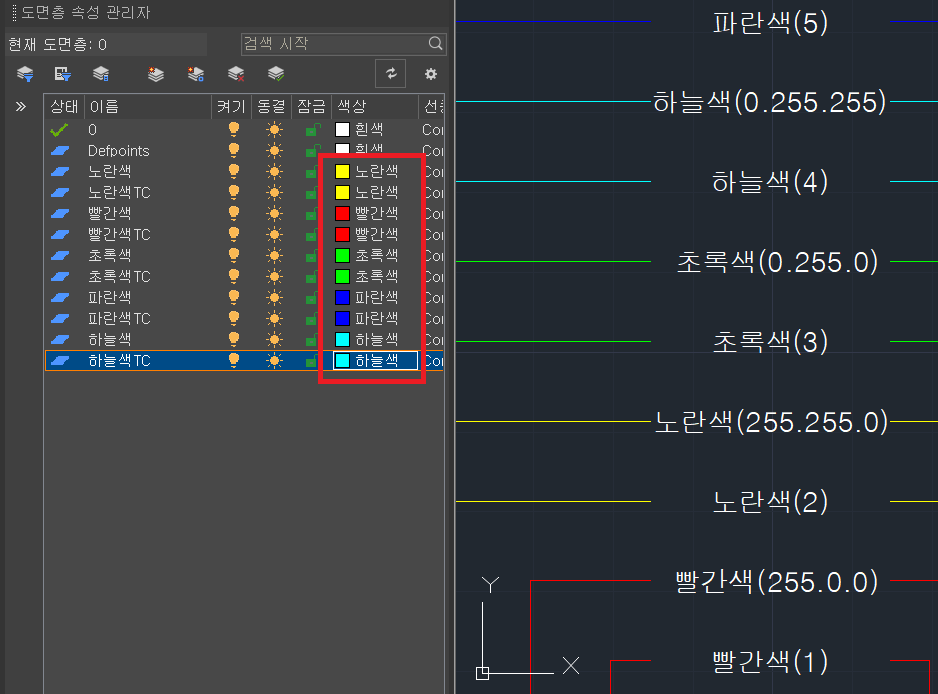This screenshot has width=938, height=694.
Task: Sort layers by 이름 column header
Action: (x=148, y=106)
